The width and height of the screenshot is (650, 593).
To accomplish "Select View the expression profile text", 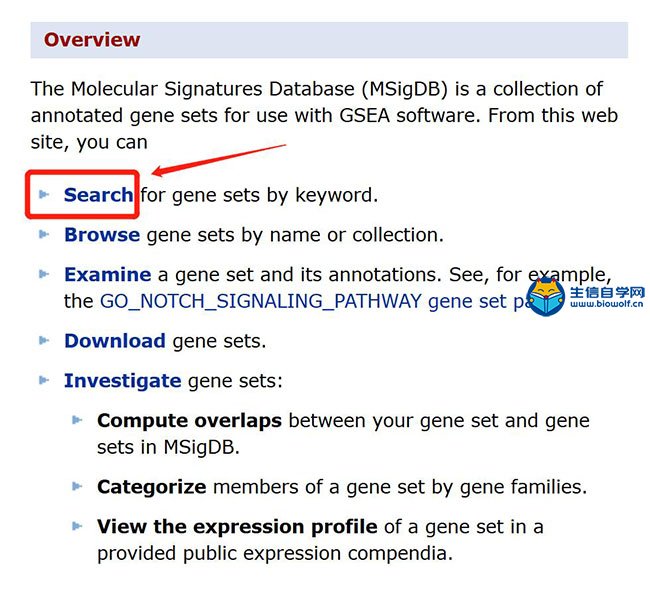I will pos(237,527).
